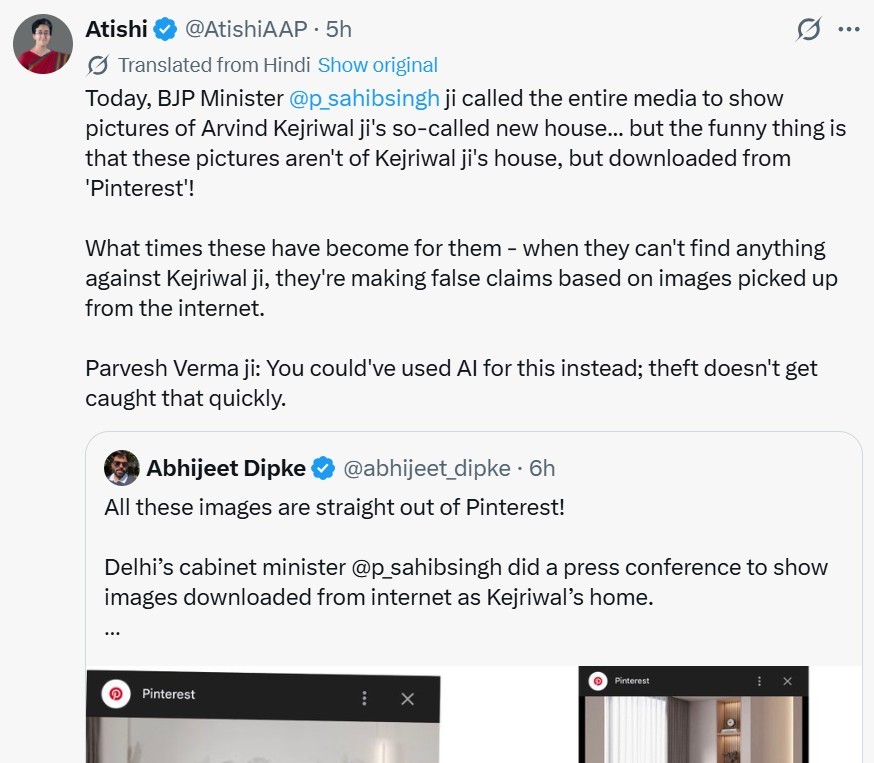
Task: Click the Pinterest logo in left image
Action: click(x=117, y=694)
